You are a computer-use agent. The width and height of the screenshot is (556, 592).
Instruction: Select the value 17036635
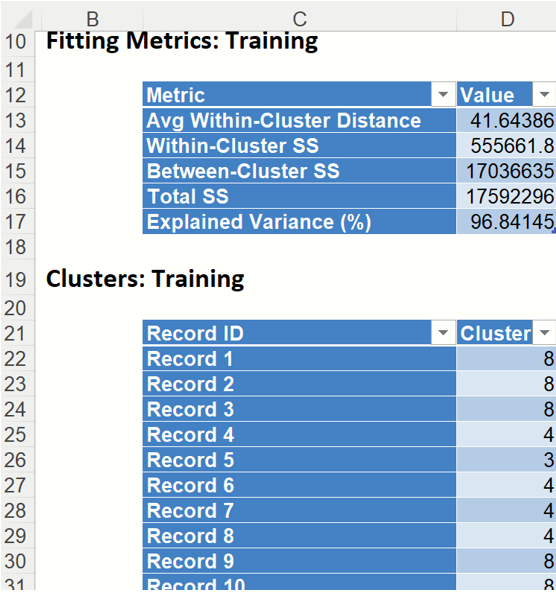click(x=506, y=171)
